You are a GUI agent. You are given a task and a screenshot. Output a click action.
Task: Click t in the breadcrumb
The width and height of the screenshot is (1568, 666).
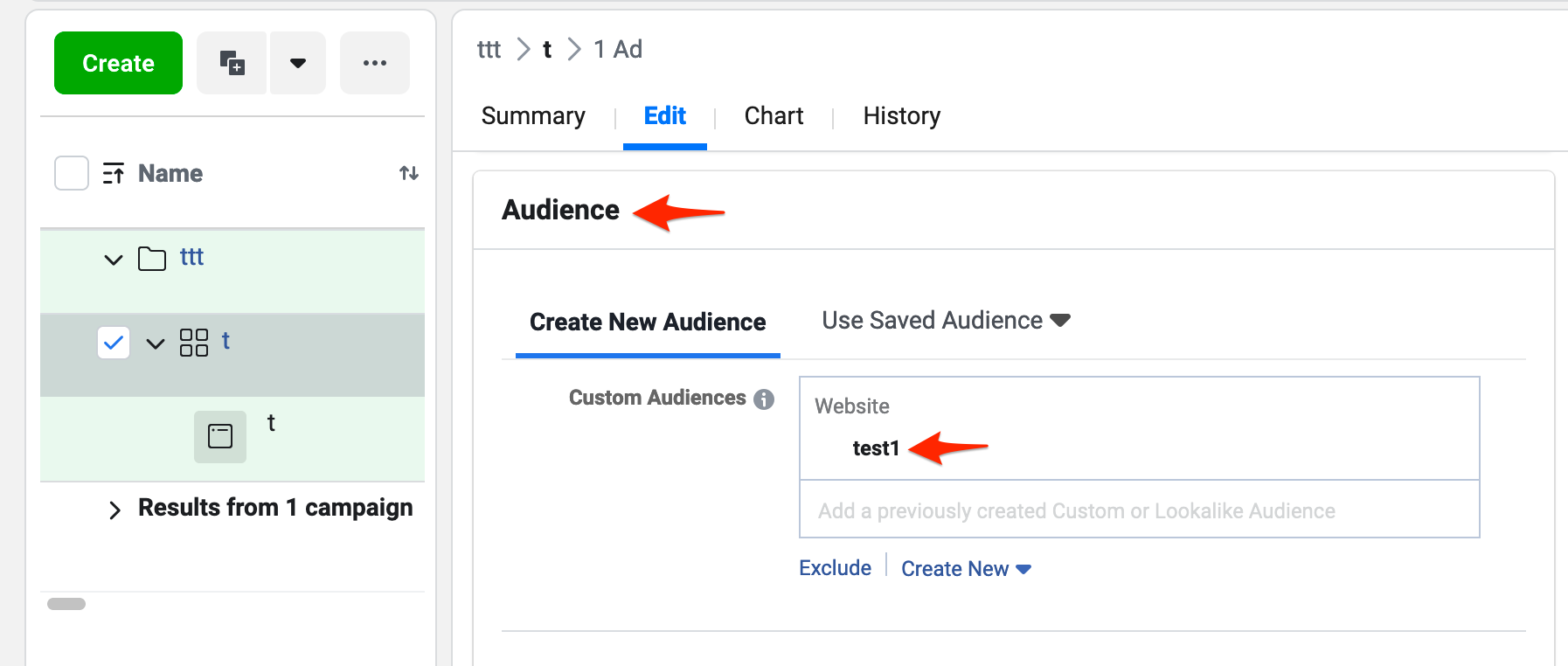coord(547,49)
